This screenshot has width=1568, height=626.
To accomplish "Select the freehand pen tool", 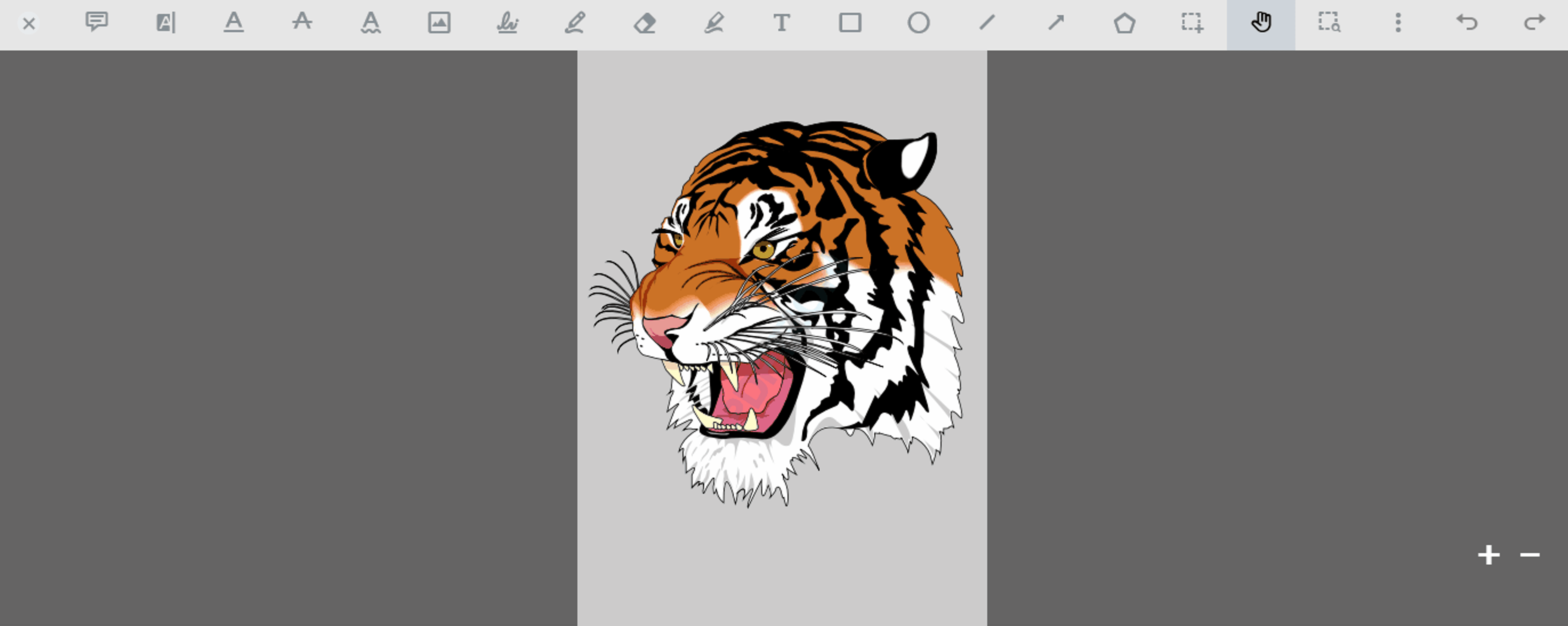I will tap(575, 22).
